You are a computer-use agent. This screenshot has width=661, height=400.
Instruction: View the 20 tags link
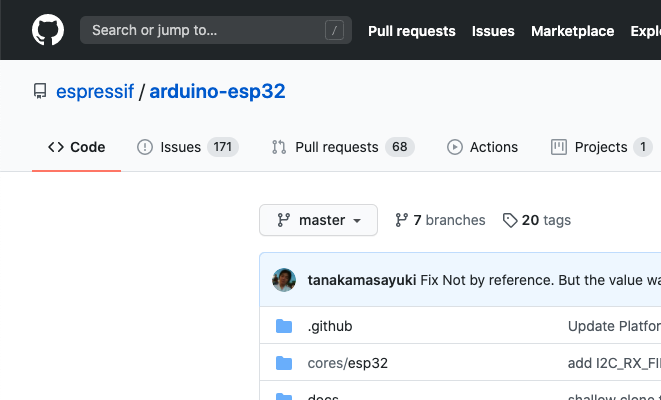pos(537,220)
